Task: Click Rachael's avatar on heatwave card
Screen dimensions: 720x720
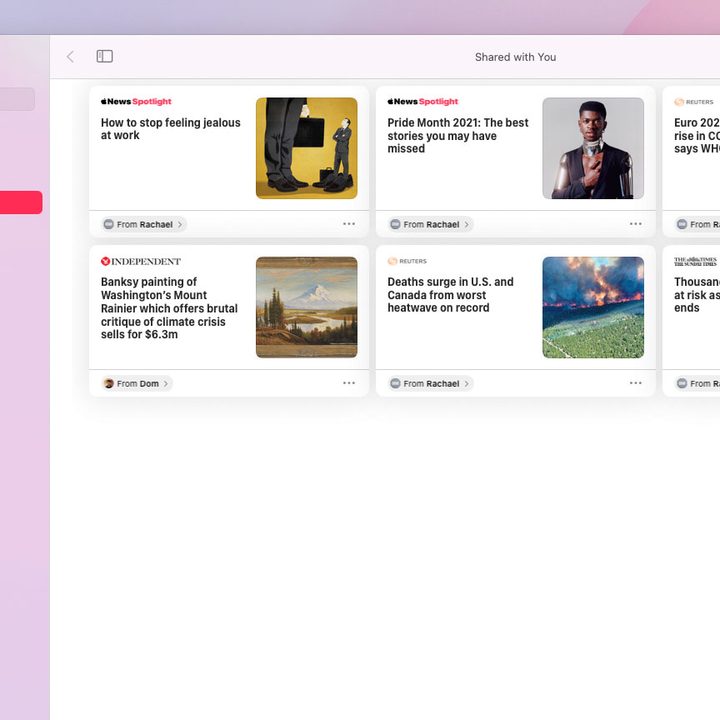Action: [395, 383]
